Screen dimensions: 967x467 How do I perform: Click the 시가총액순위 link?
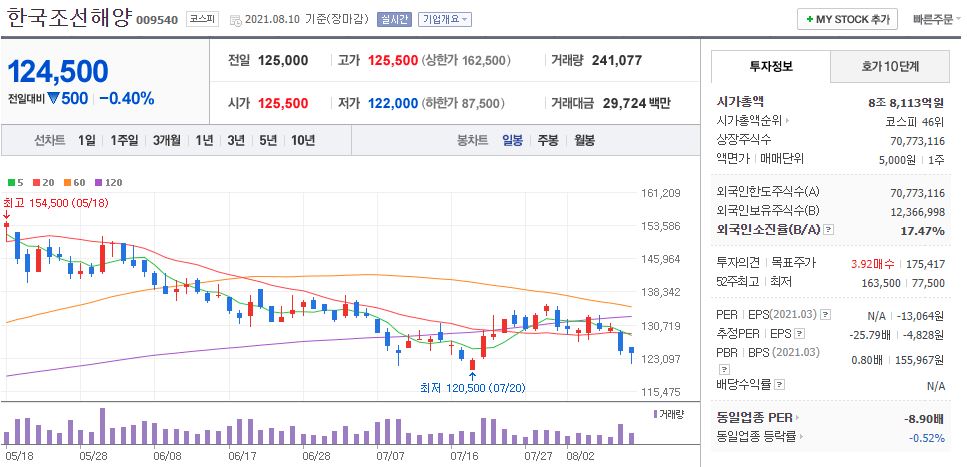tap(749, 122)
